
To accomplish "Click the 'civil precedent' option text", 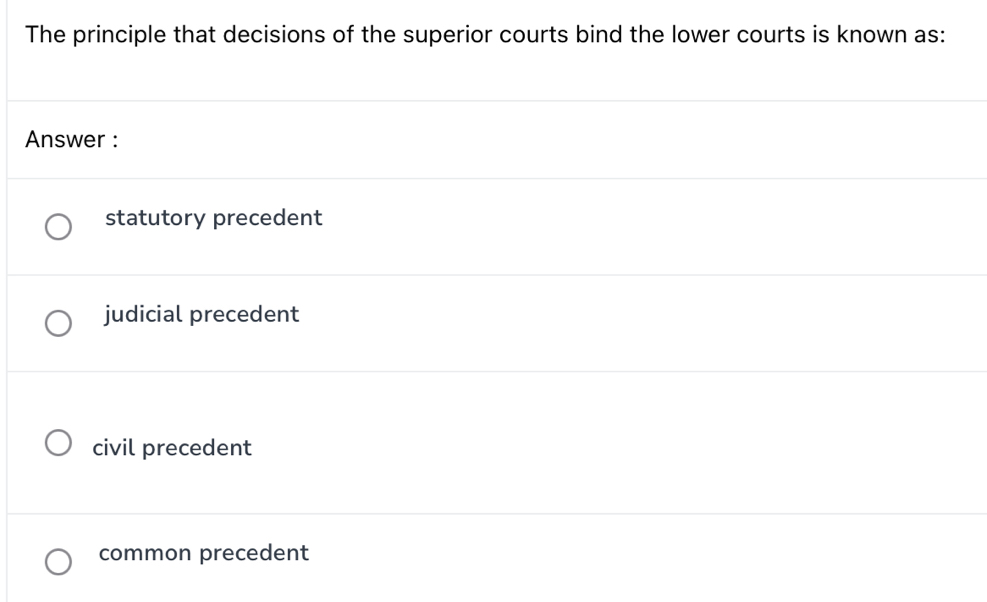I will click(172, 447).
